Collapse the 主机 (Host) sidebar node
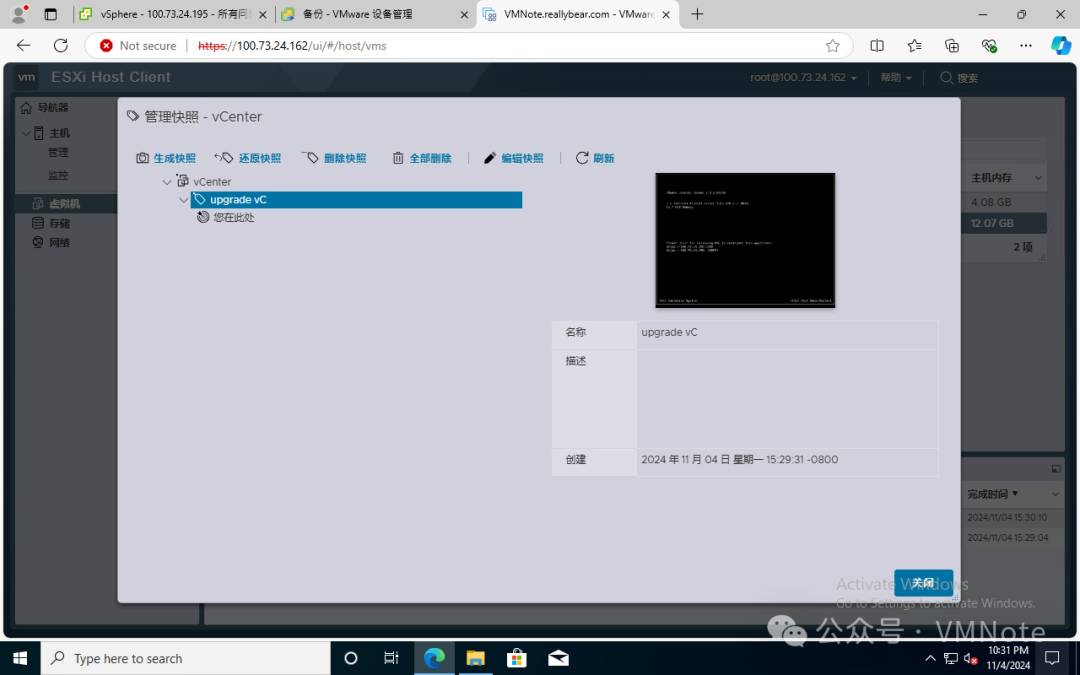Image resolution: width=1080 pixels, height=675 pixels. pyautogui.click(x=25, y=133)
